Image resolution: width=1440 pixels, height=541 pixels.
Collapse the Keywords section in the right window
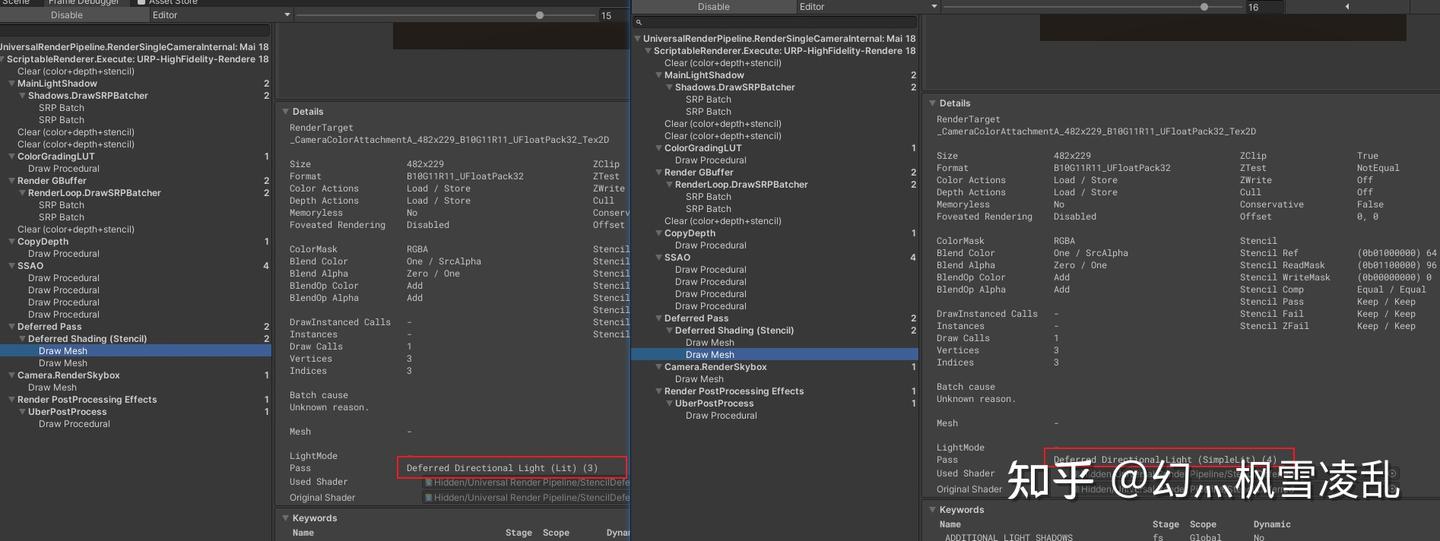(x=932, y=510)
